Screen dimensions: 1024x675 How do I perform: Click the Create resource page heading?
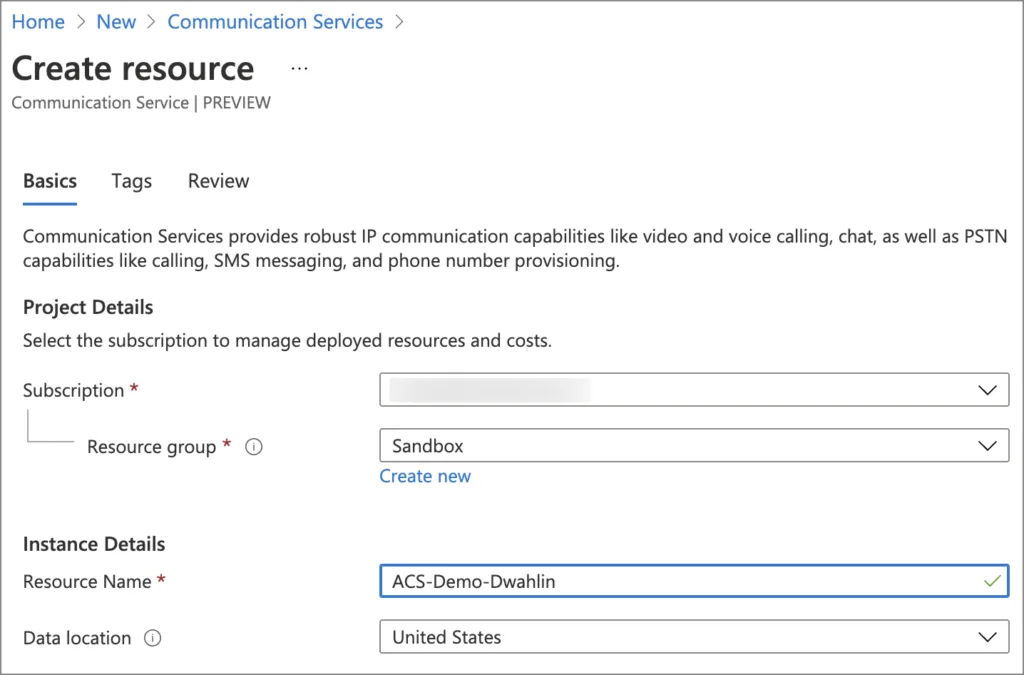[x=133, y=68]
